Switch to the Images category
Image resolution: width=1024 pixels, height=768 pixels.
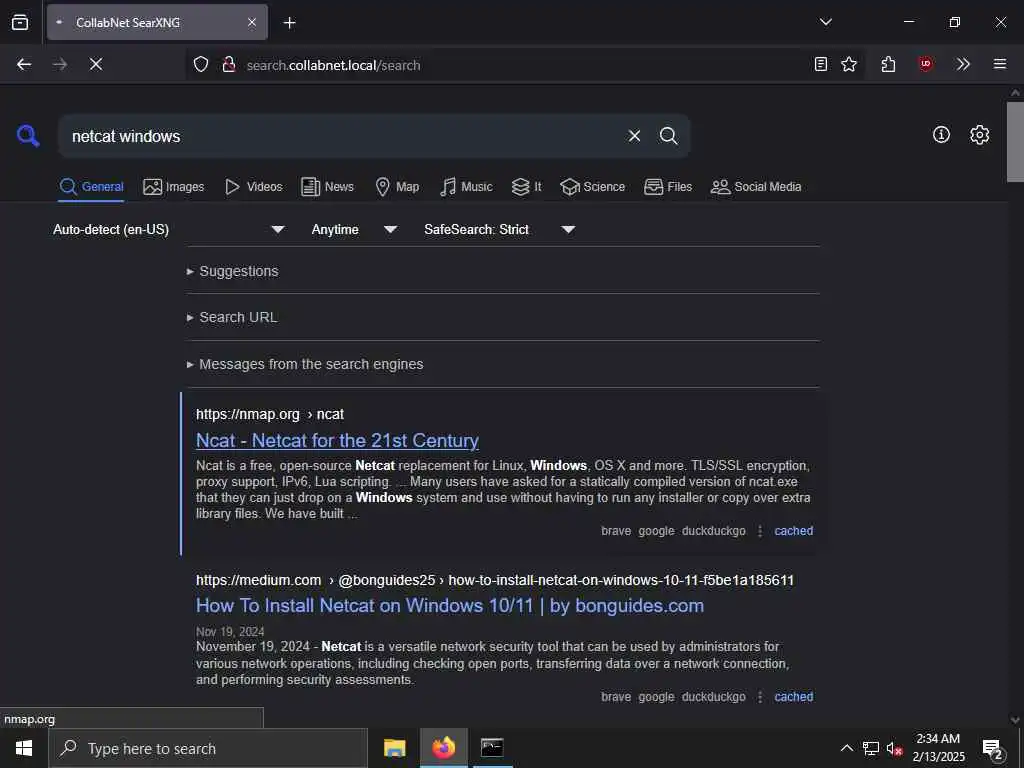pyautogui.click(x=174, y=187)
